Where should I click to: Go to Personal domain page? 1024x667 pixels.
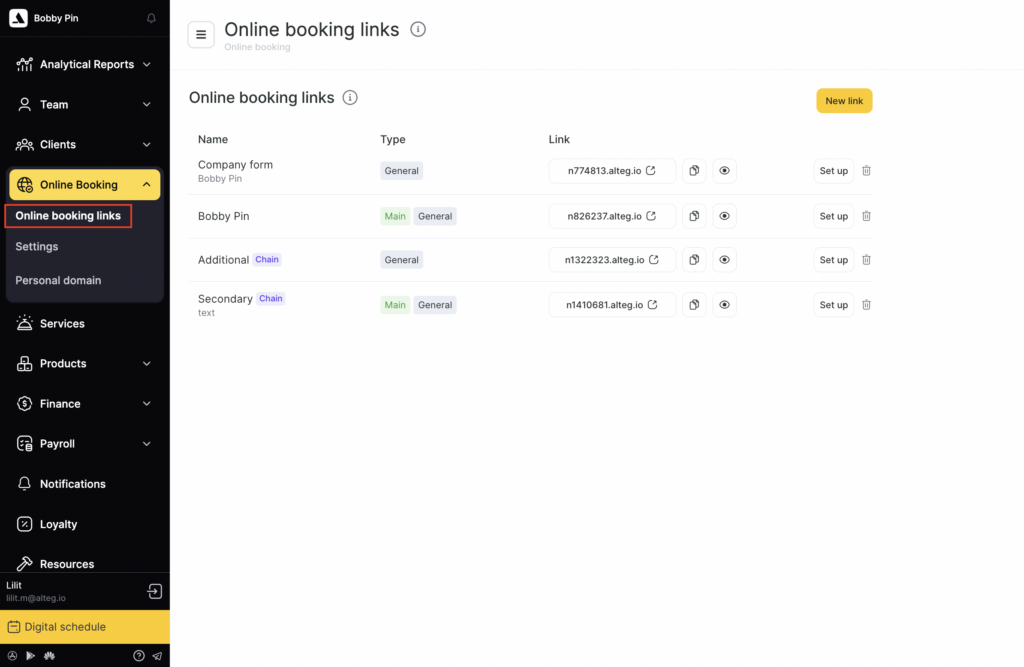point(58,281)
